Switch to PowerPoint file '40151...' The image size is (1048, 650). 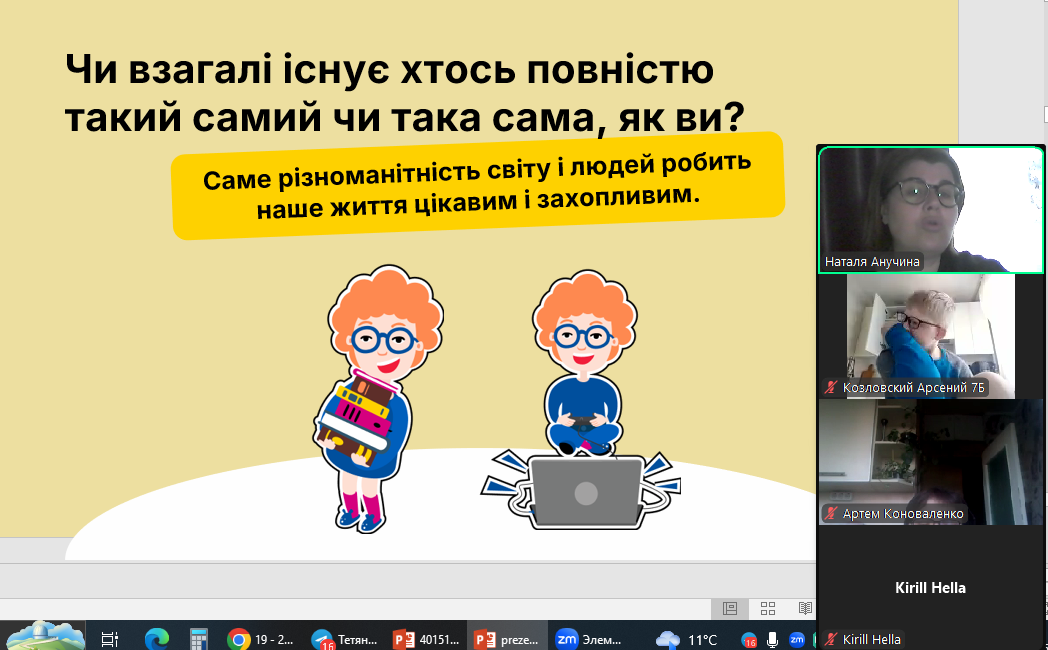(427, 639)
